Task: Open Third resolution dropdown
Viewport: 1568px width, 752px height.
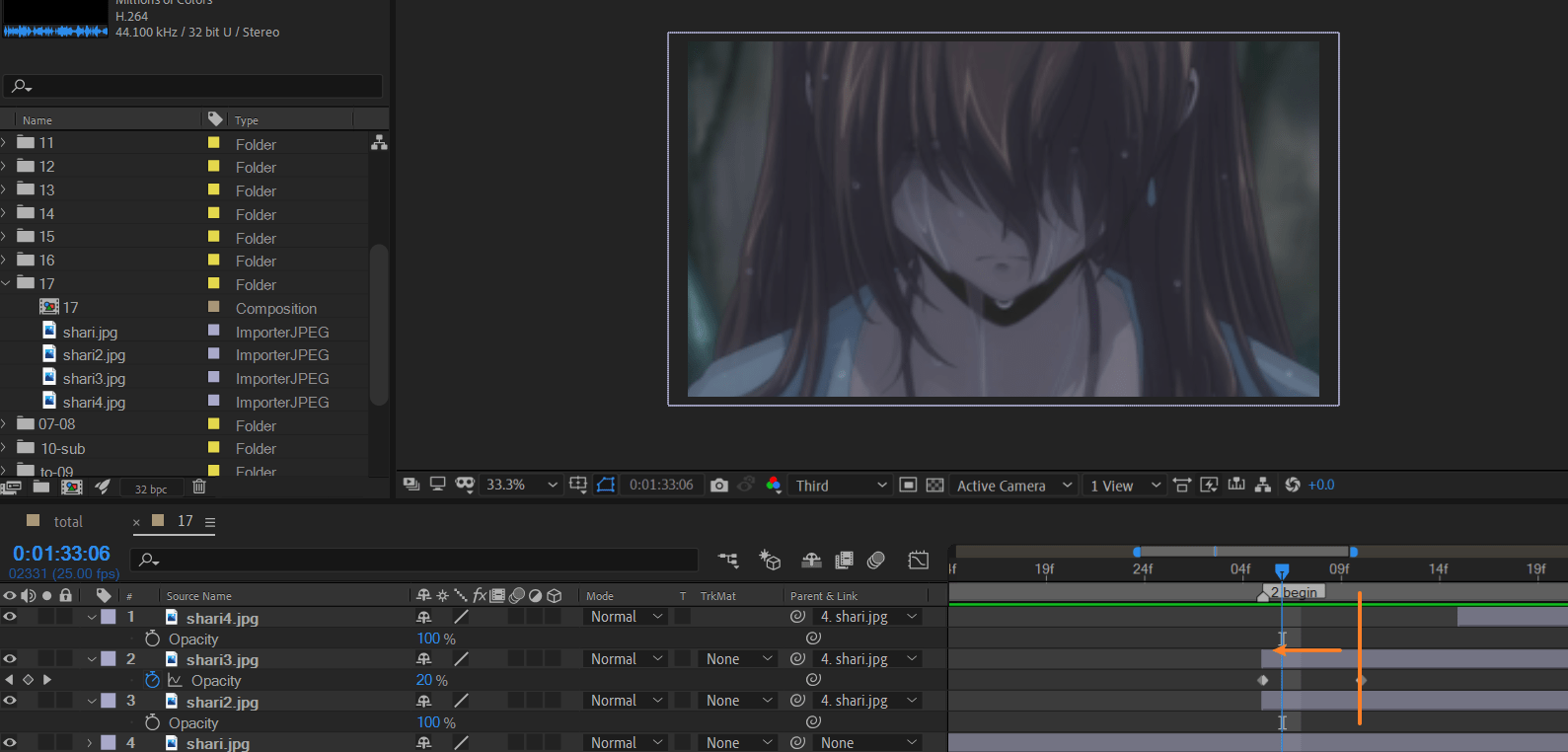Action: (841, 485)
